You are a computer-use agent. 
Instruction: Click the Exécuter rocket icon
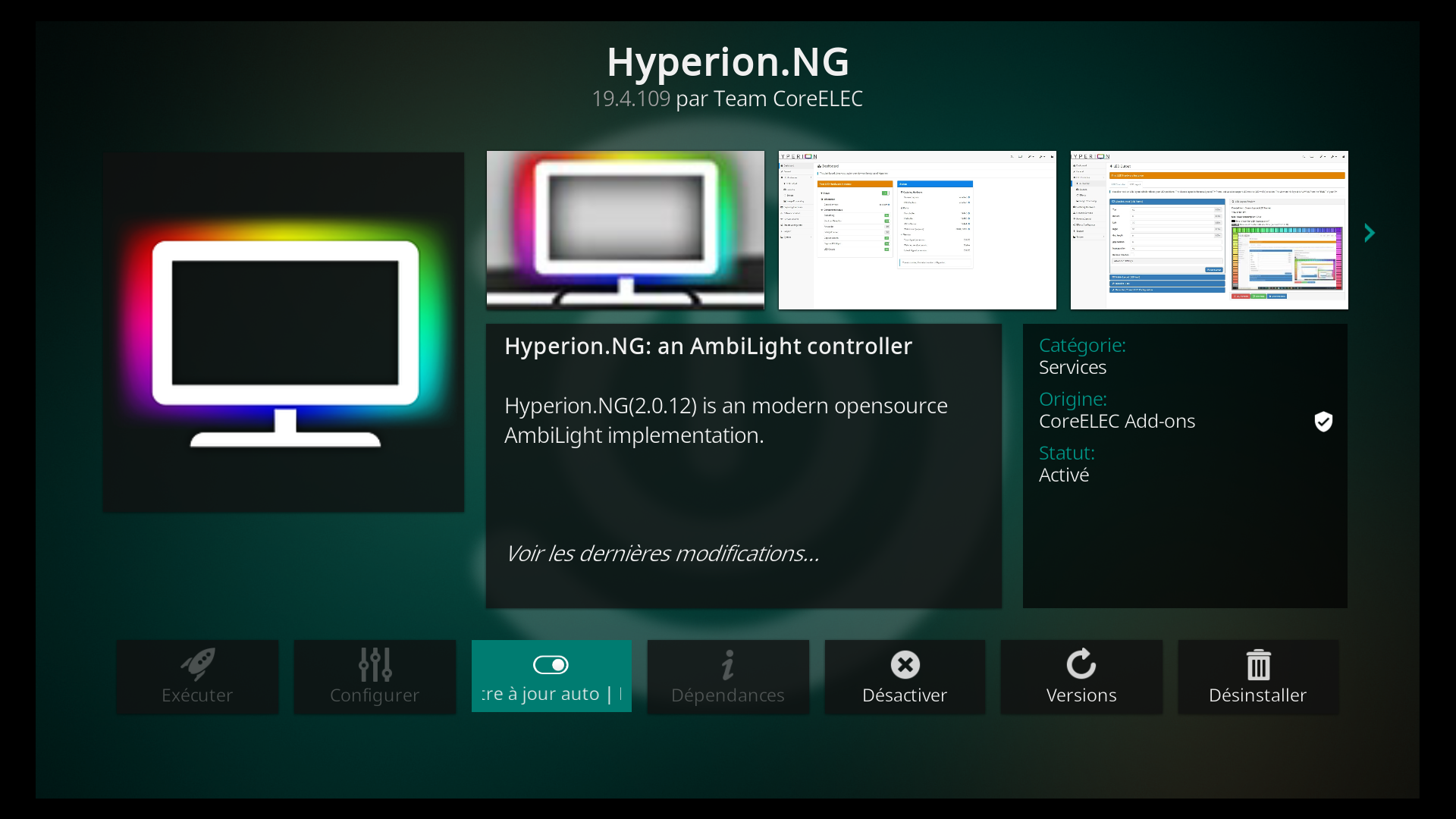click(x=198, y=664)
